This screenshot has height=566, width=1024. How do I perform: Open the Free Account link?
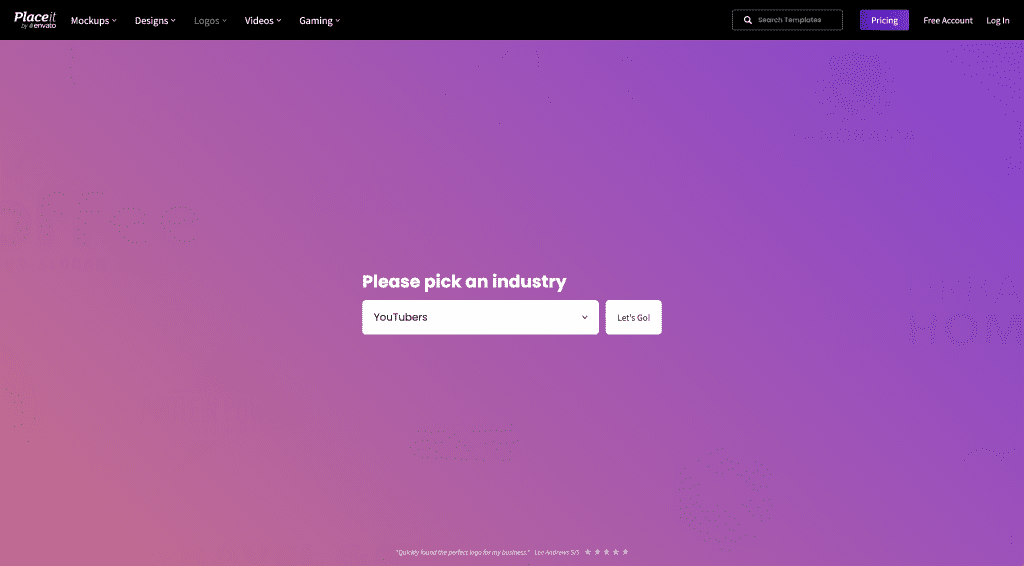coord(947,21)
